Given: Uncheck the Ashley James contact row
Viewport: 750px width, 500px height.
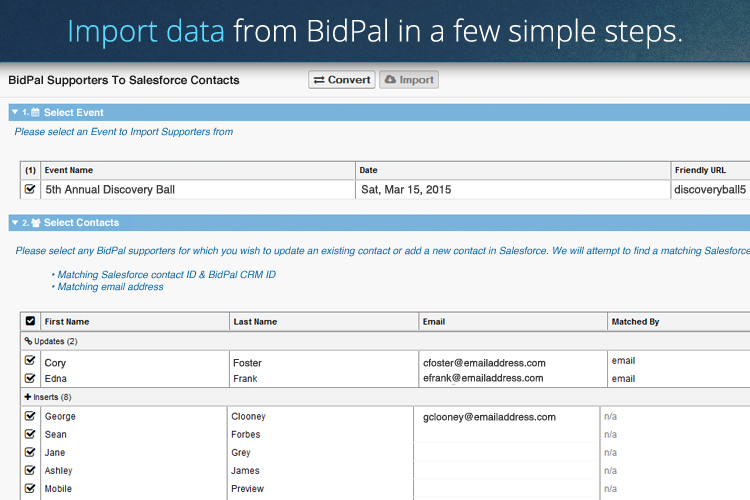Looking at the screenshot, I should 30,470.
